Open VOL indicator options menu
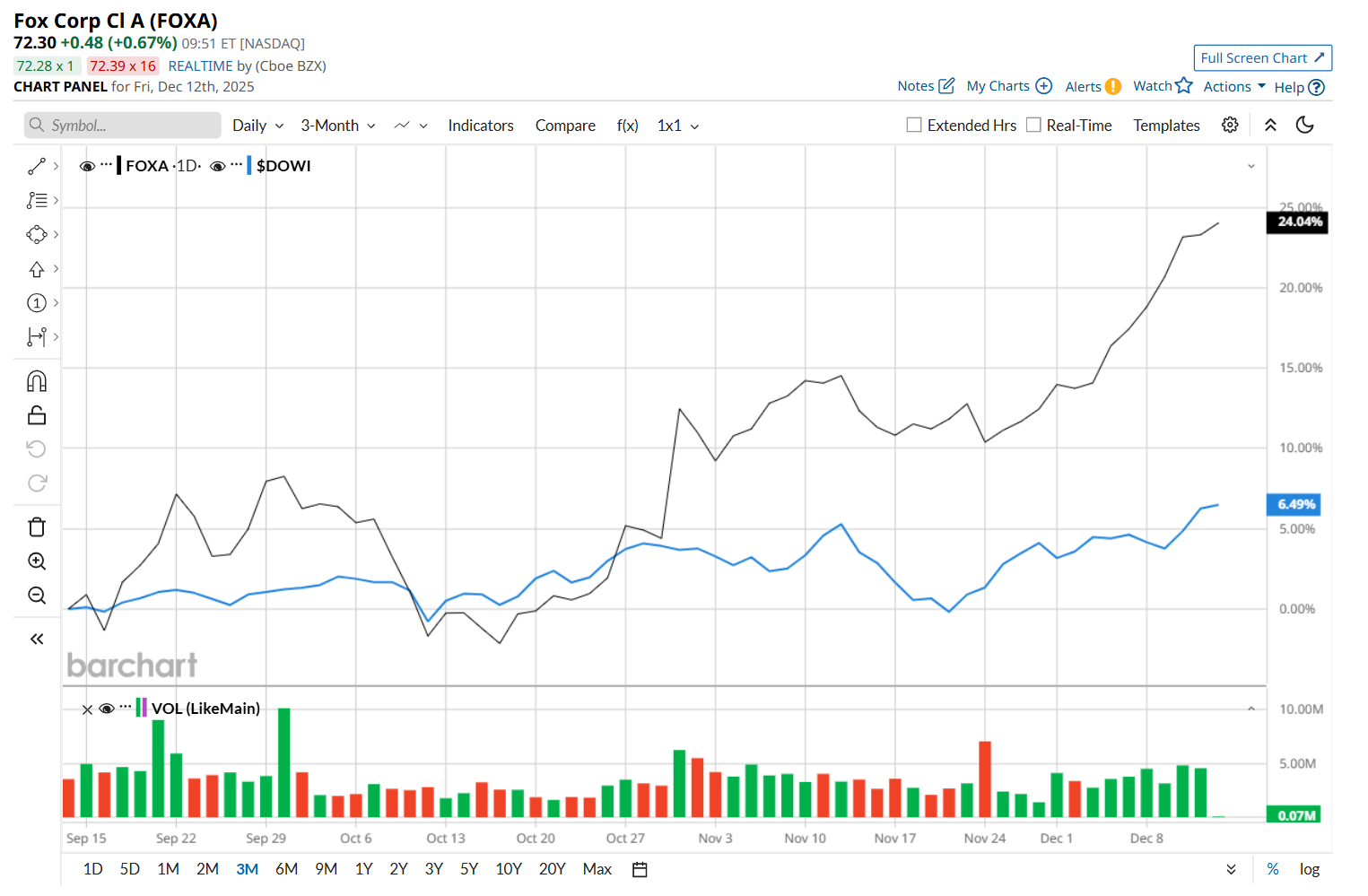This screenshot has height=896, width=1368. [126, 708]
